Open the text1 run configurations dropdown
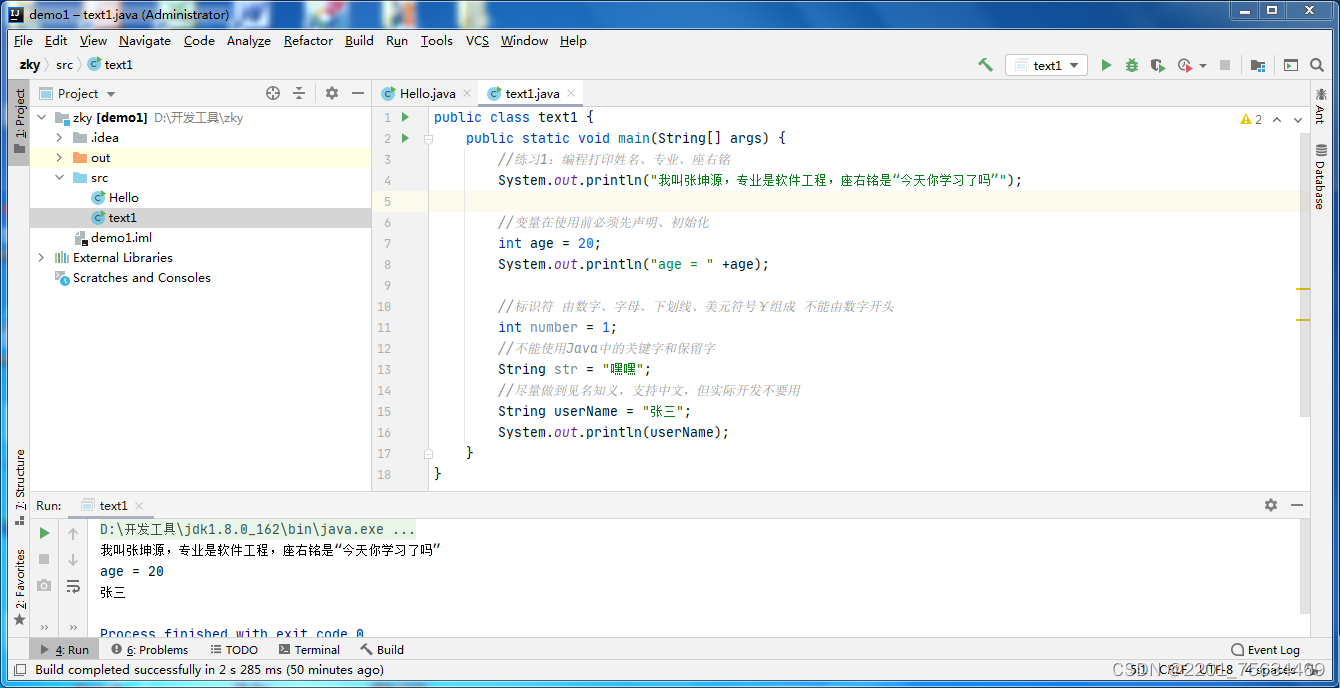This screenshot has width=1340, height=688. click(1046, 64)
